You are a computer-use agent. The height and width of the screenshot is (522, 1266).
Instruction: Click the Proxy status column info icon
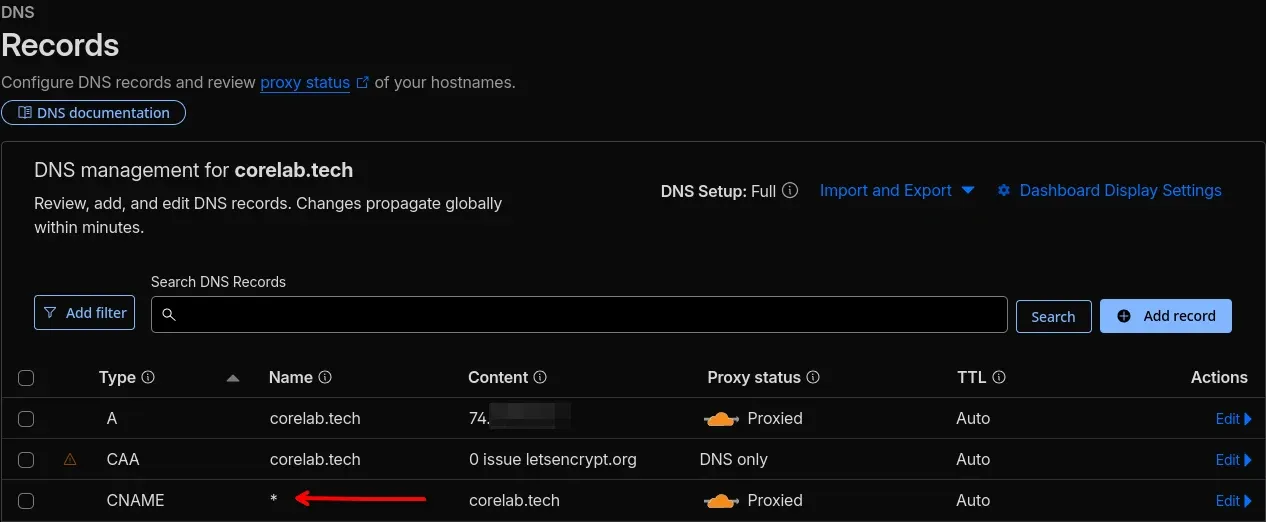(813, 378)
